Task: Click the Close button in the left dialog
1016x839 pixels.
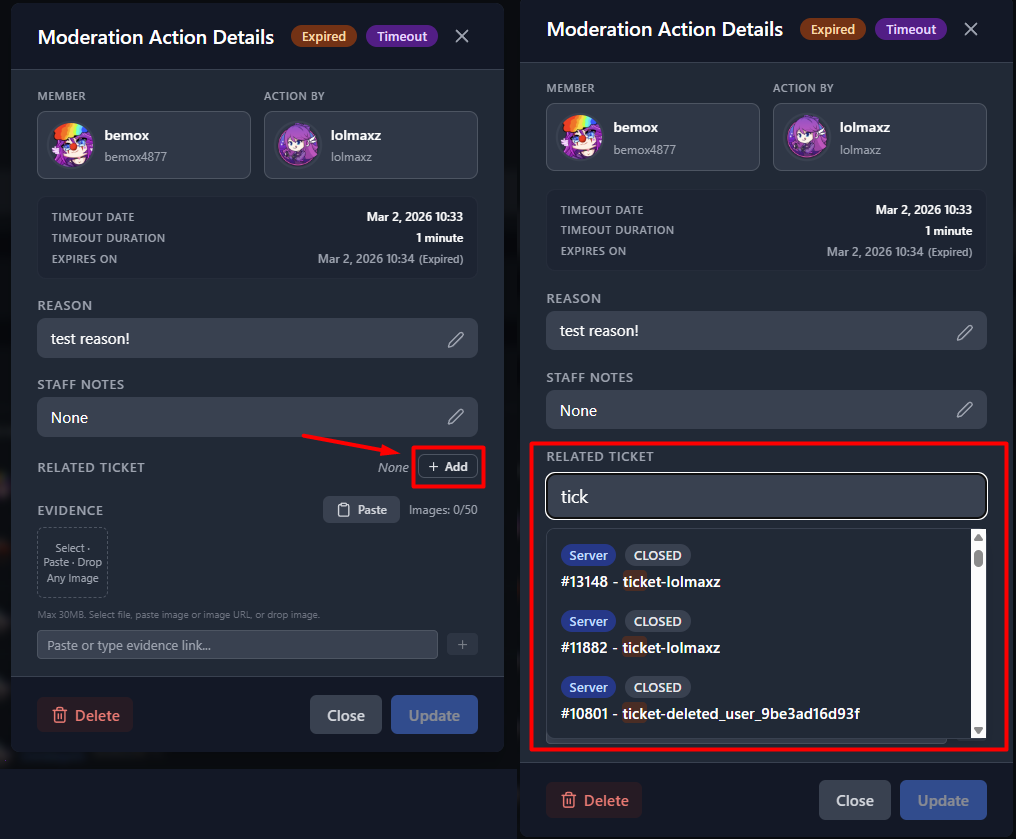Action: tap(345, 714)
